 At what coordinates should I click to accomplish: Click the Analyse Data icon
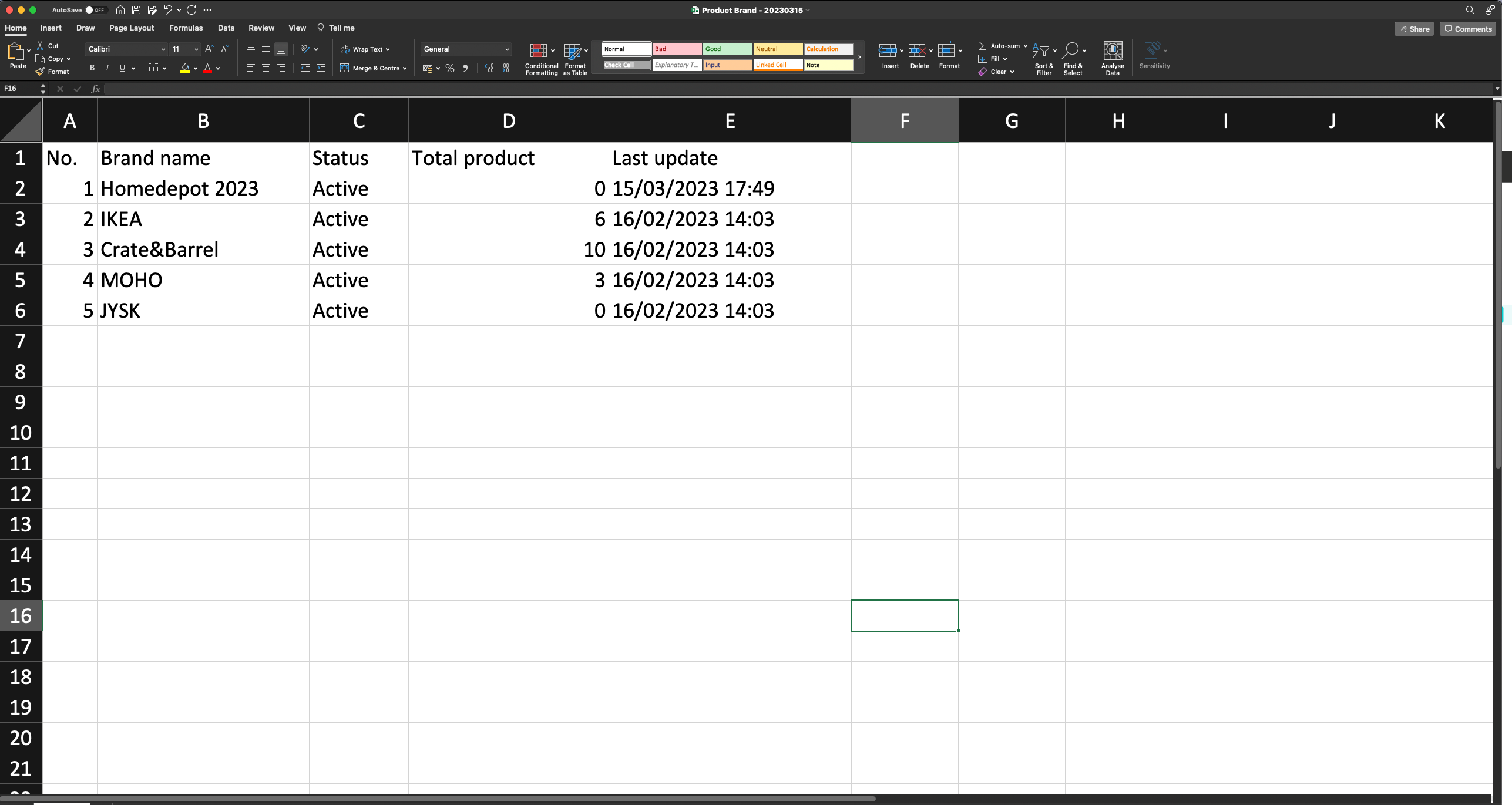click(1112, 51)
